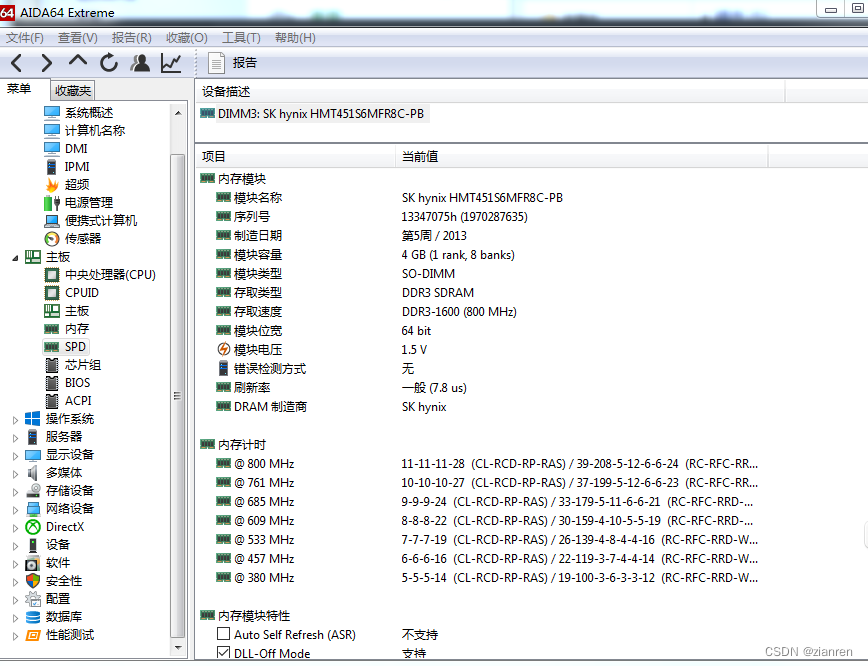Select the 序列号 row
This screenshot has width=868, height=666.
tap(482, 216)
